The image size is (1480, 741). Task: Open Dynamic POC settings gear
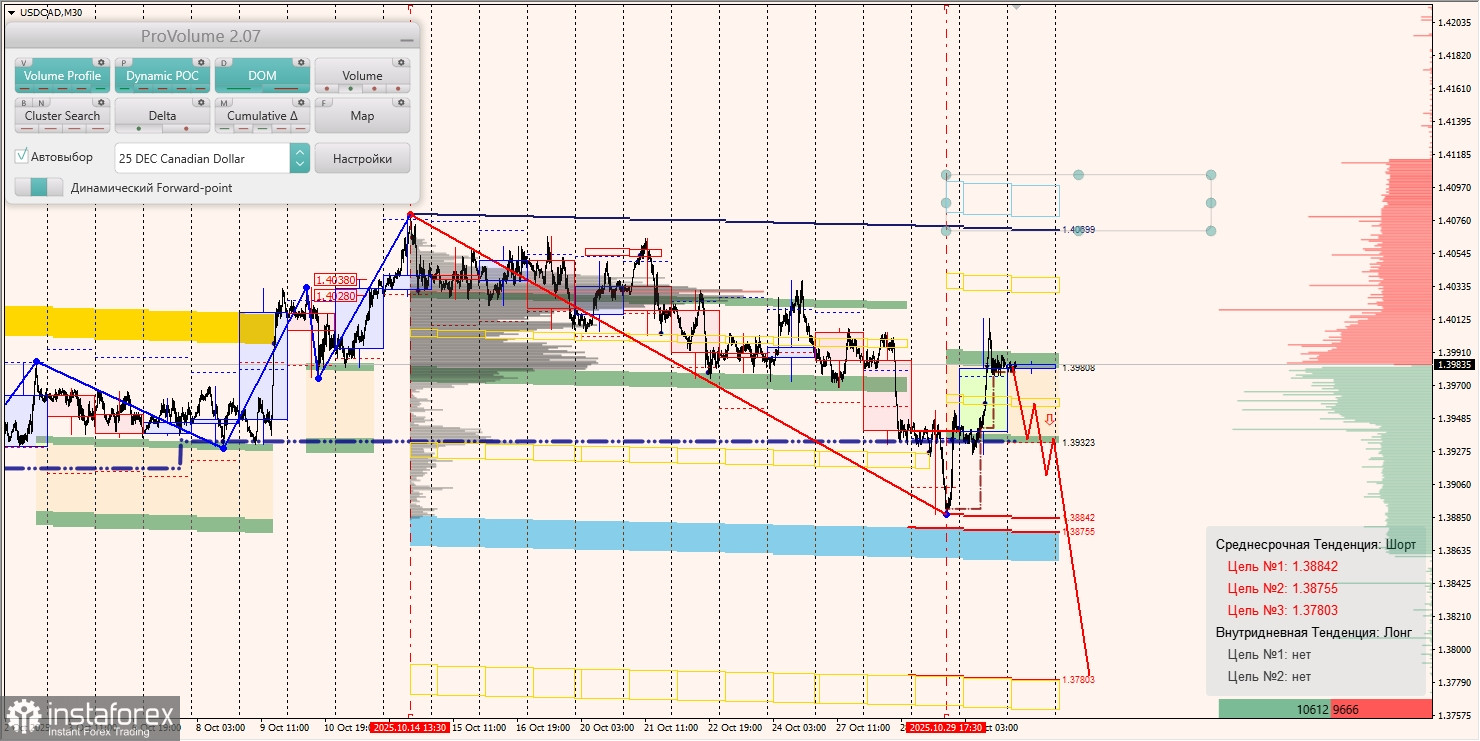point(201,62)
